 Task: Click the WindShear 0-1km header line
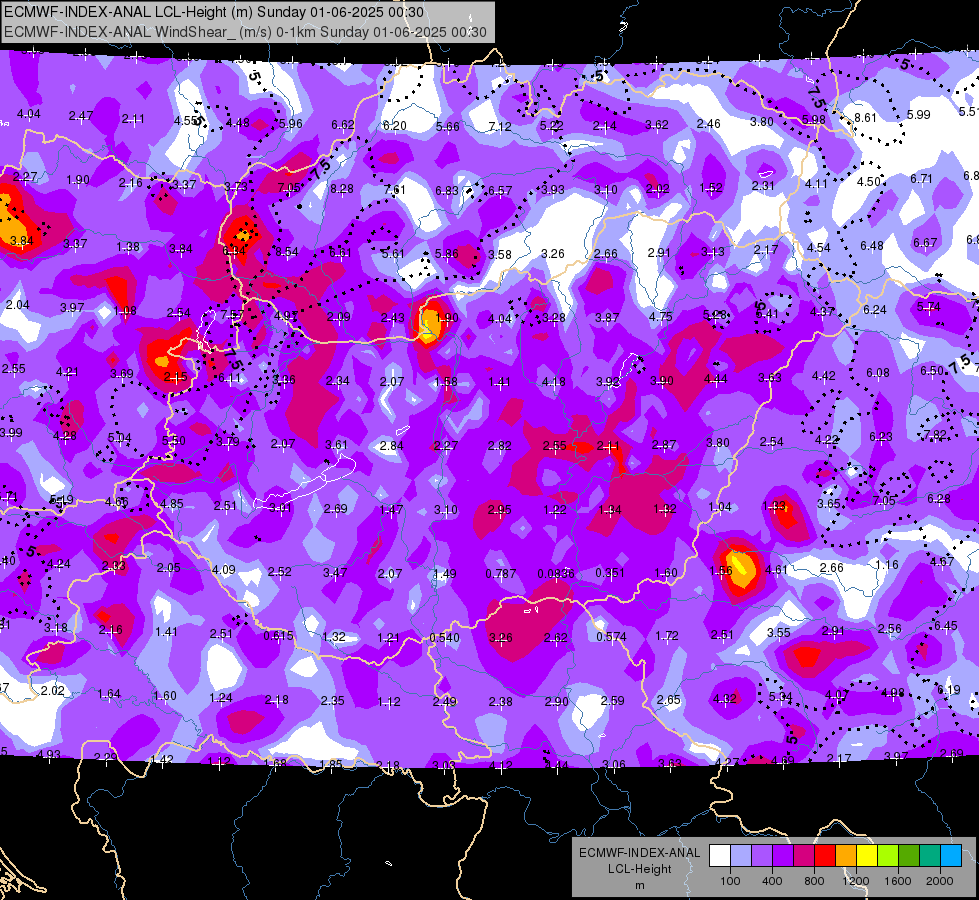(x=245, y=32)
